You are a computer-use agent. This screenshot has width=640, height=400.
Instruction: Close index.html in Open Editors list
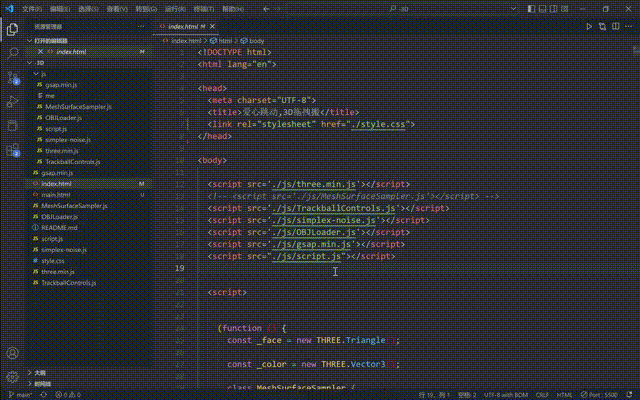pos(40,52)
